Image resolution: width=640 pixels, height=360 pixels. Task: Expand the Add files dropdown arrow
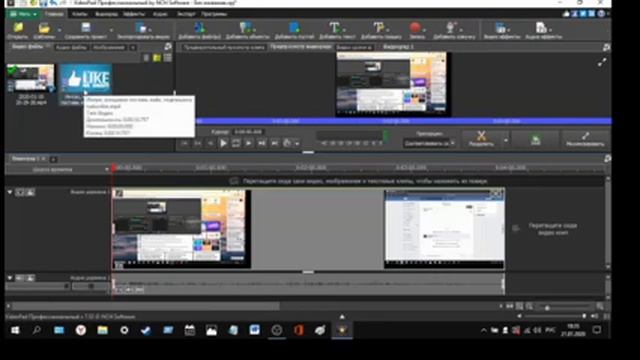[x=60, y=30]
